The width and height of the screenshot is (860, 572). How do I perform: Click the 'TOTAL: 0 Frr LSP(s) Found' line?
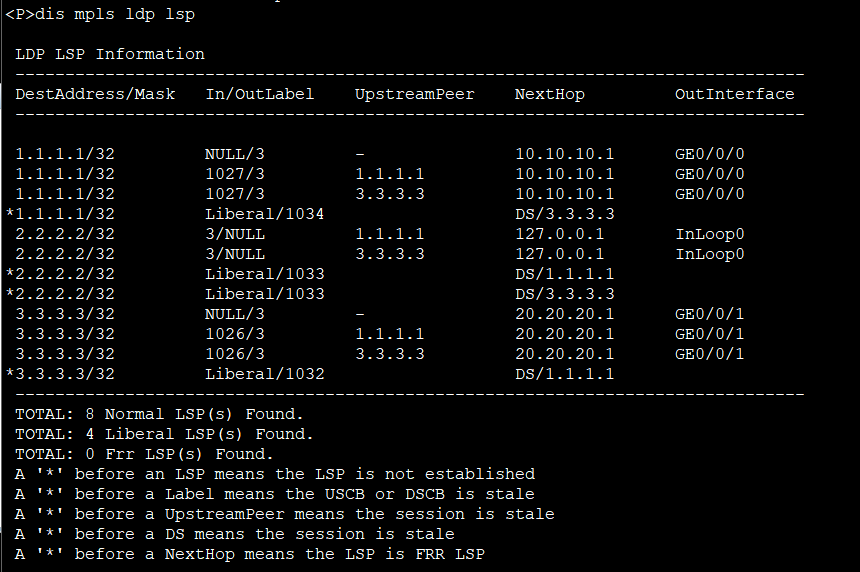point(144,454)
